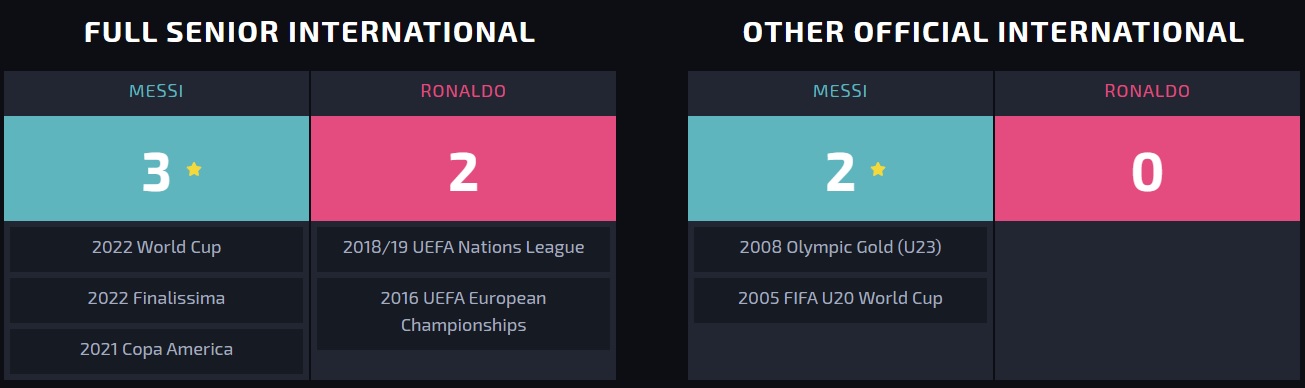Image resolution: width=1305 pixels, height=388 pixels.
Task: Select the 2021 Copa America entry
Action: [x=156, y=351]
